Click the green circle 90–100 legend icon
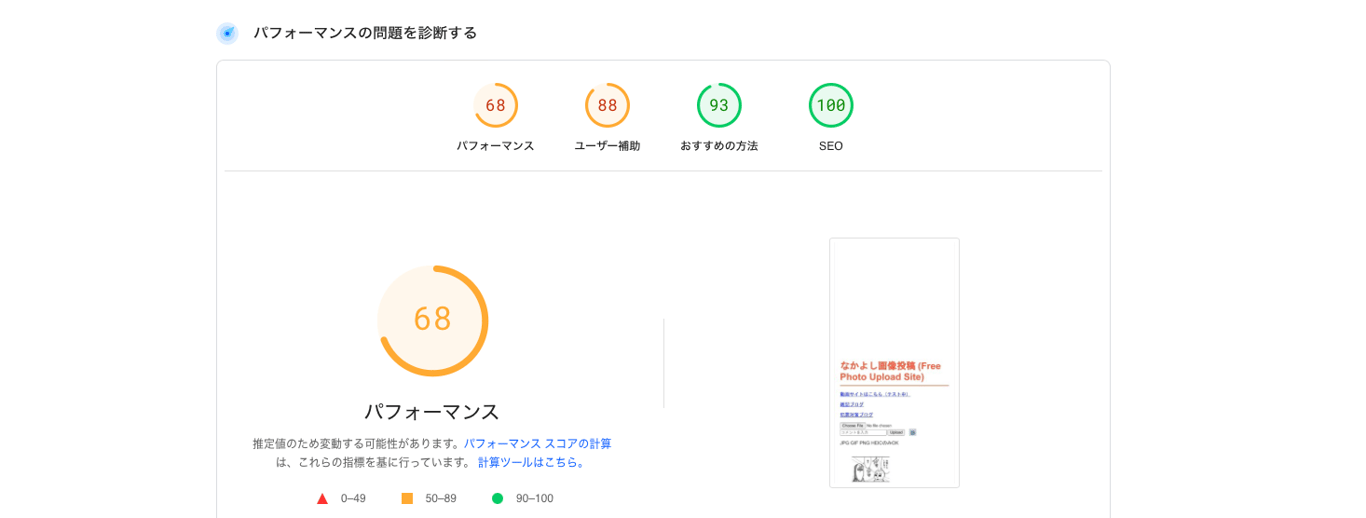This screenshot has height=518, width=1366. pyautogui.click(x=497, y=498)
